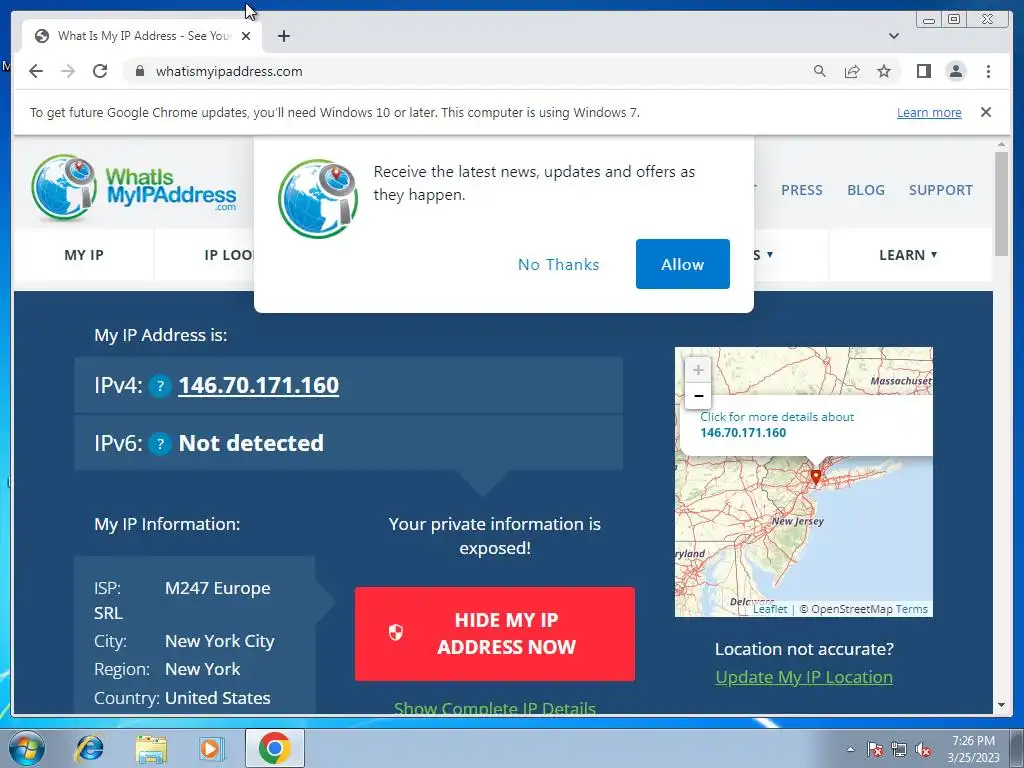The width and height of the screenshot is (1024, 768).
Task: Click the Action Center flag tray icon
Action: pyautogui.click(x=875, y=749)
